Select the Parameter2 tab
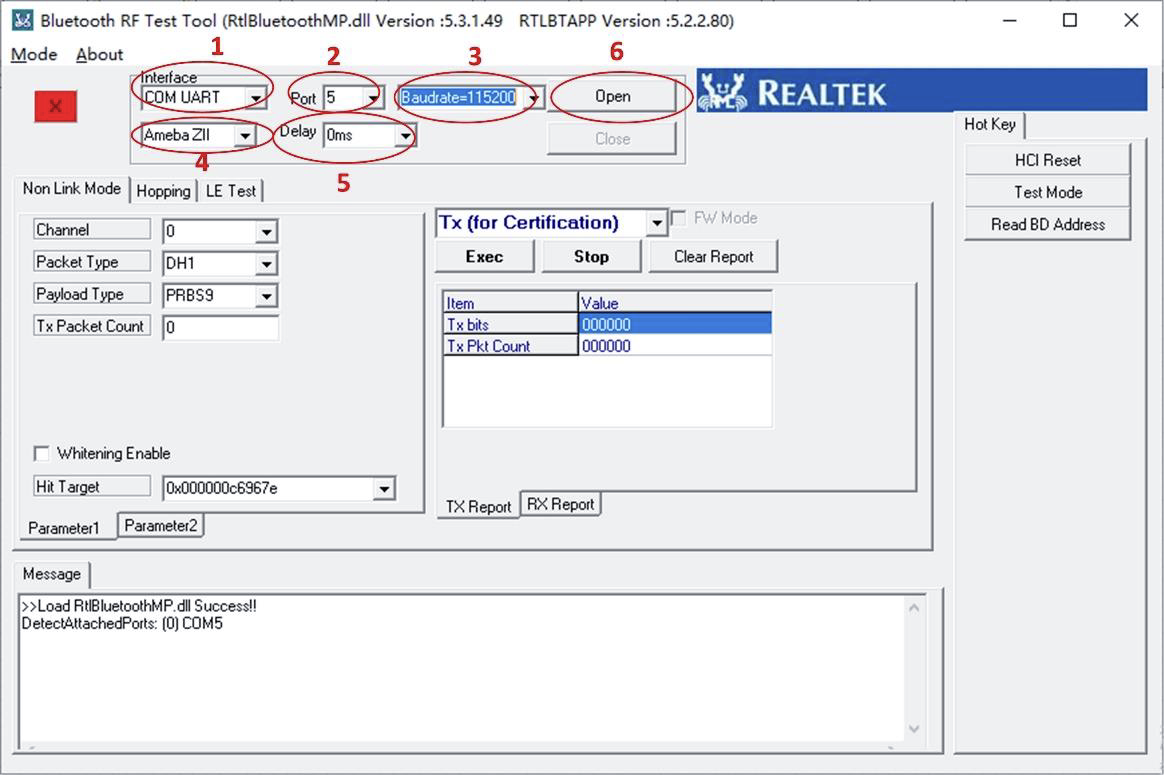 coord(161,526)
